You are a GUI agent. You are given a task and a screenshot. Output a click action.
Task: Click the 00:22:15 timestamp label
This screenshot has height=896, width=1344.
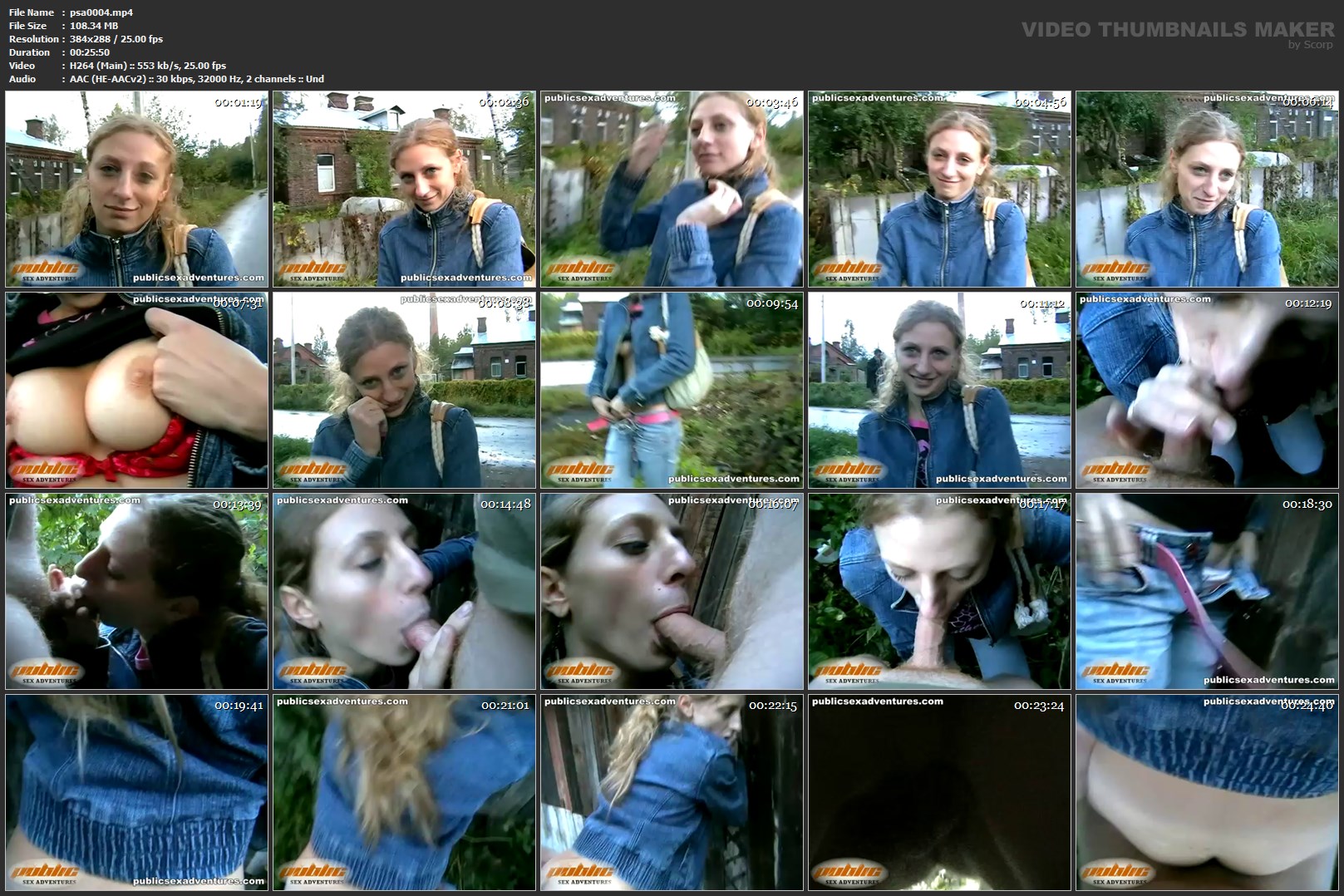[772, 706]
